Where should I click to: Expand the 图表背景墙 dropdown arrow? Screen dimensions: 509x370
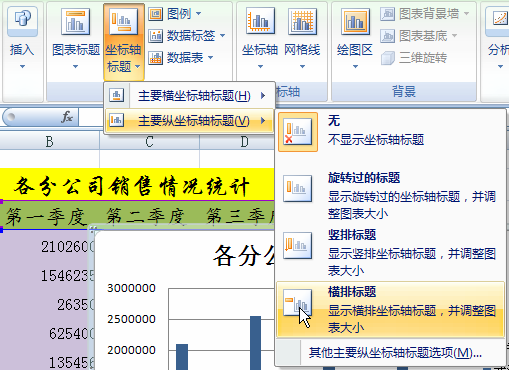pyautogui.click(x=466, y=14)
